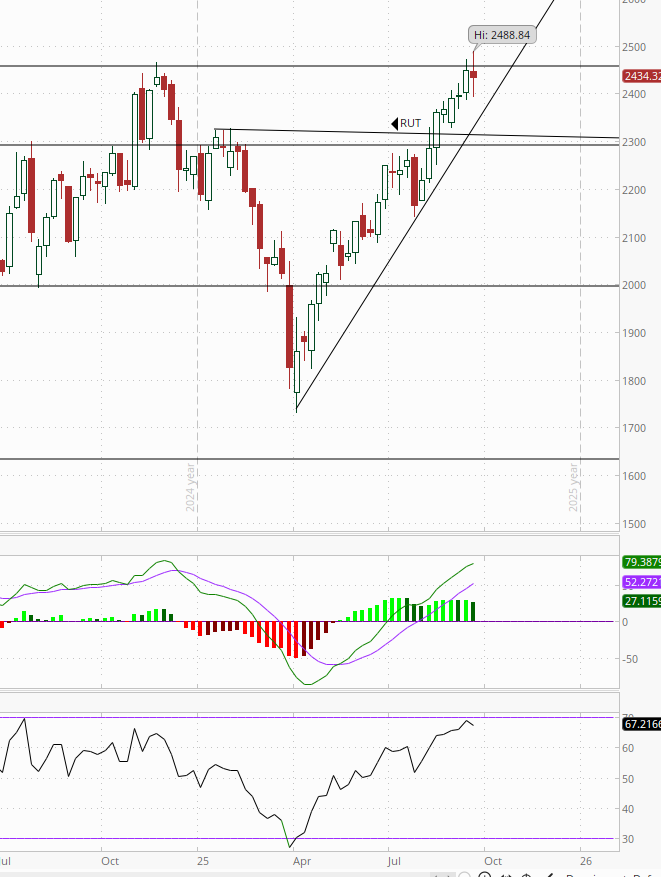Click the 1500 price axis label
The height and width of the screenshot is (877, 661).
click(634, 524)
